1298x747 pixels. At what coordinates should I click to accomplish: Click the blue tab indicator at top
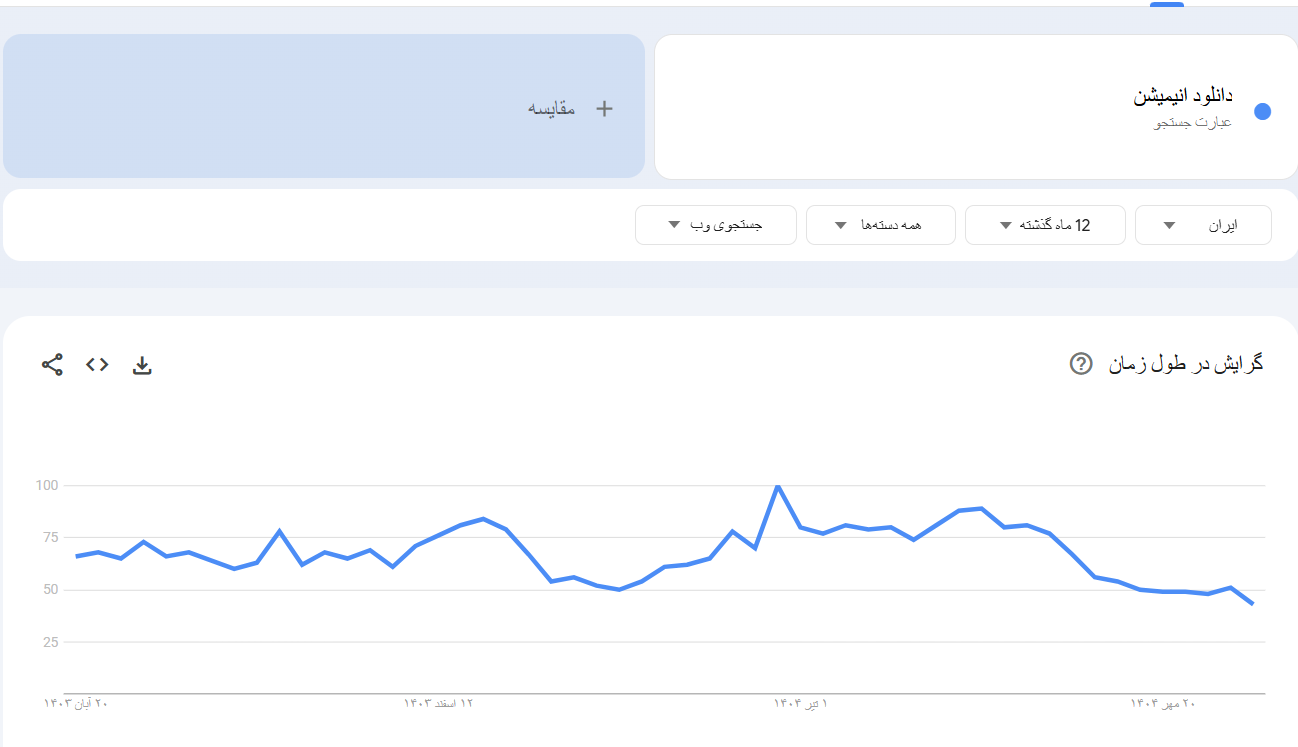tap(1166, 6)
